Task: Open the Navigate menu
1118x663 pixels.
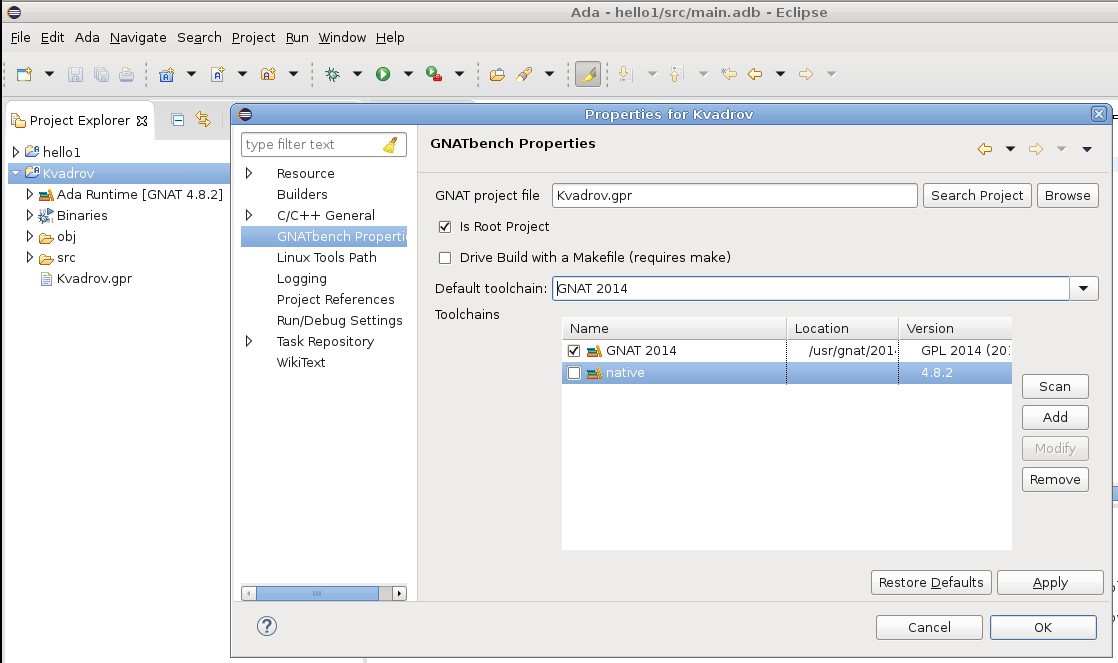Action: [x=138, y=38]
